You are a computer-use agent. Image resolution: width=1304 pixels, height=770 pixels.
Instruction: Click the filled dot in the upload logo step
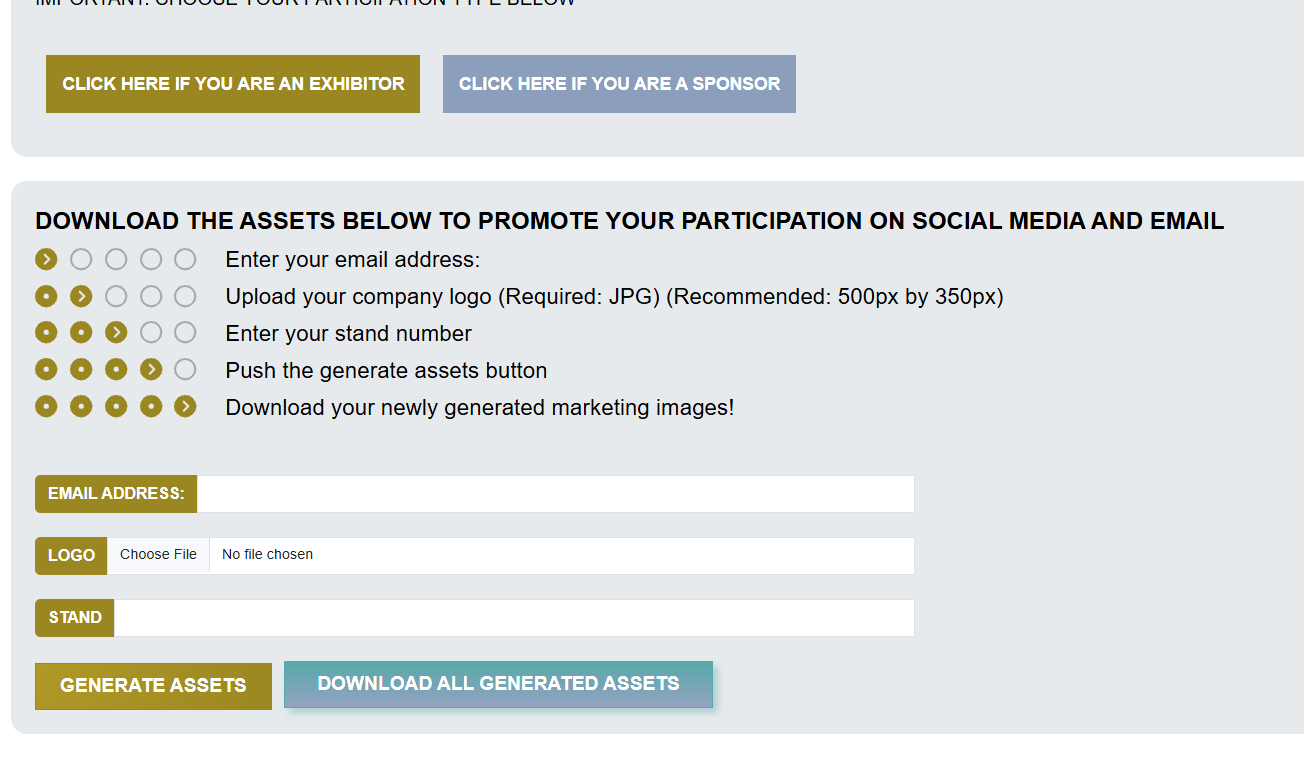(46, 297)
